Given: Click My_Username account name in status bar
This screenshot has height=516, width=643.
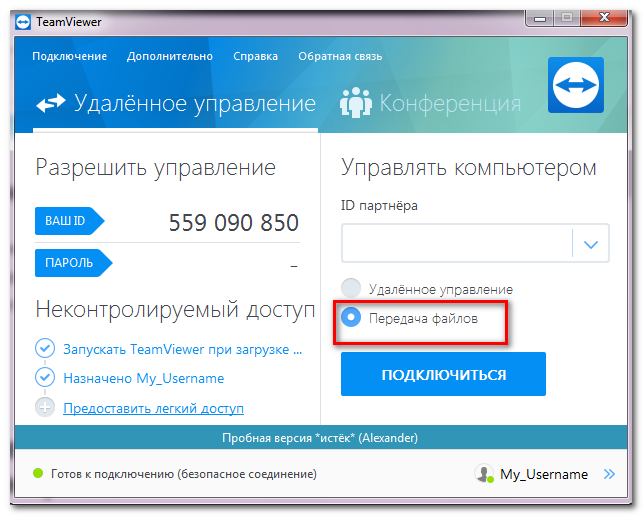Looking at the screenshot, I should (x=544, y=475).
